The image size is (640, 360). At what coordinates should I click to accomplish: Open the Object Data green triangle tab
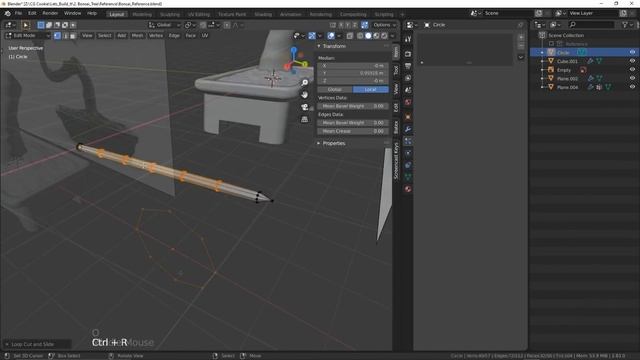[x=408, y=177]
